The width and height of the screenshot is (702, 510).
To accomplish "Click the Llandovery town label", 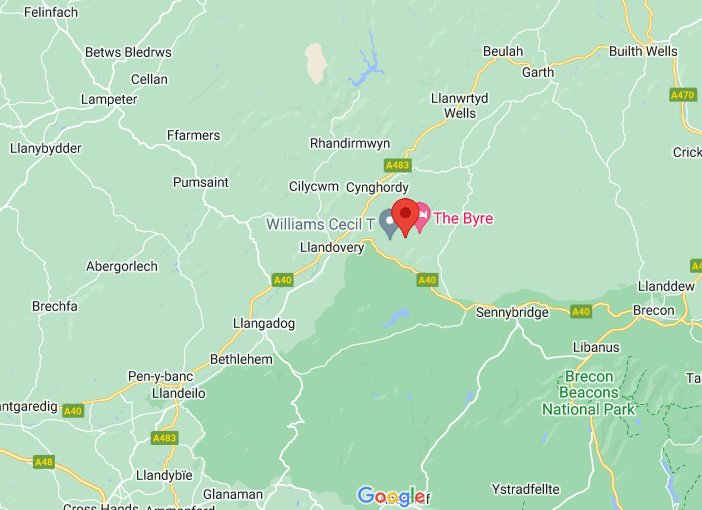I will 332,247.
